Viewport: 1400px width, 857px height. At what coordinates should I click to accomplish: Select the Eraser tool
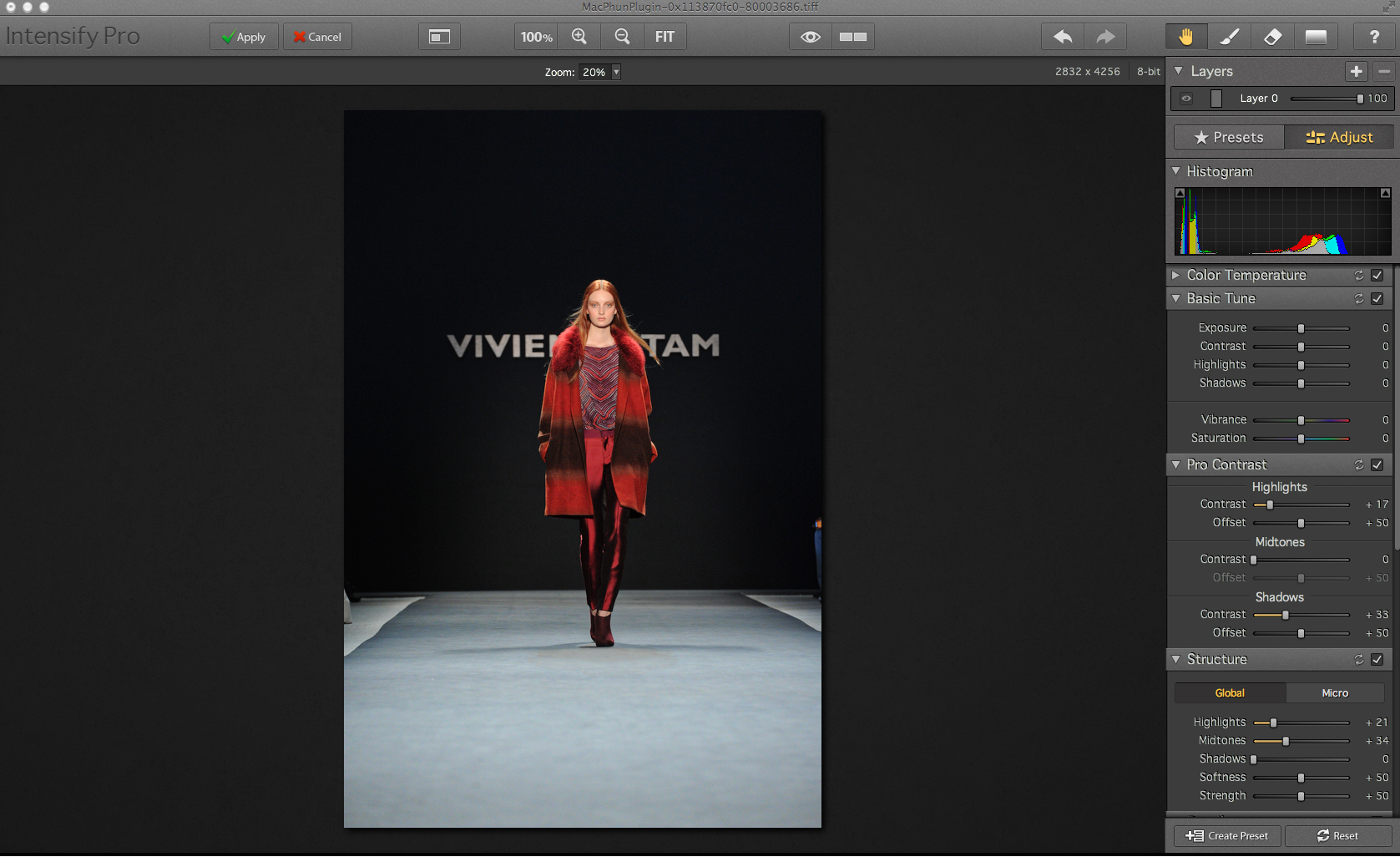[x=1272, y=37]
